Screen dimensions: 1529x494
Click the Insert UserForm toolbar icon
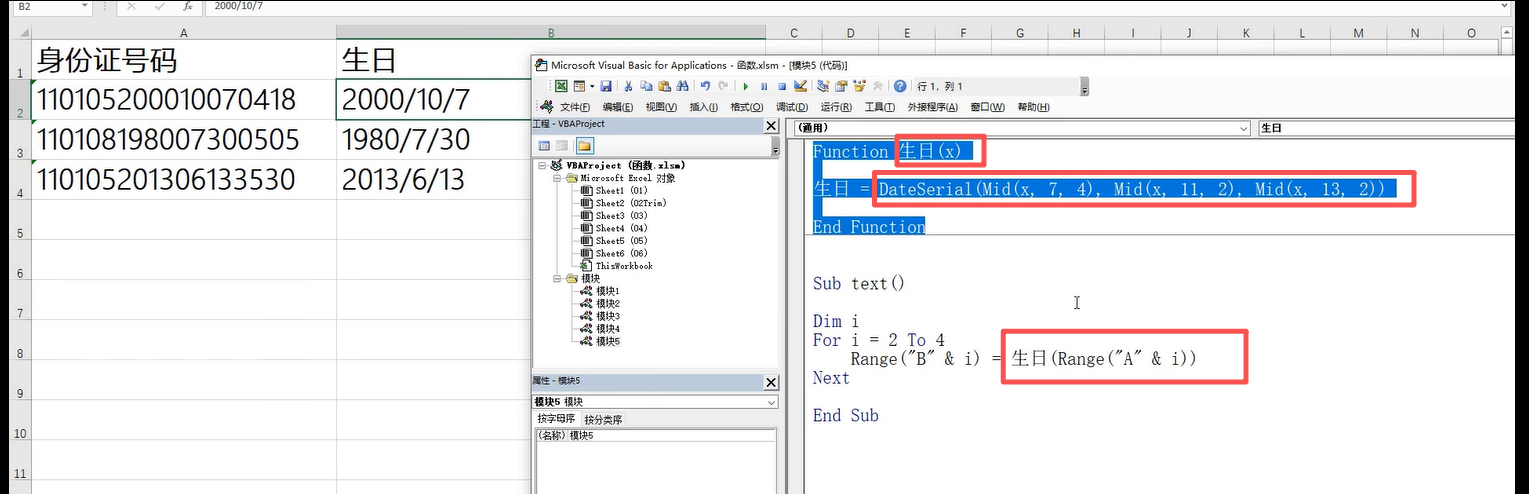(579, 86)
